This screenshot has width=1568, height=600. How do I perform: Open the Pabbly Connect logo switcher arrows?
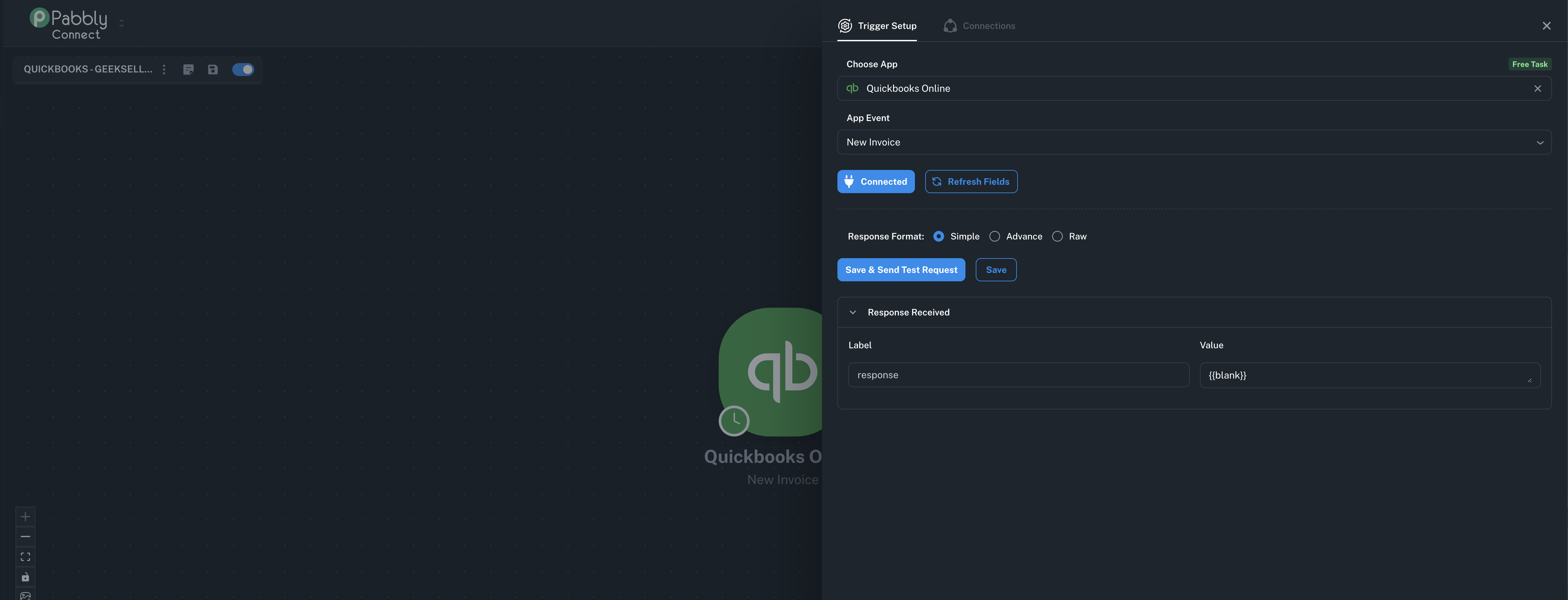tap(121, 23)
